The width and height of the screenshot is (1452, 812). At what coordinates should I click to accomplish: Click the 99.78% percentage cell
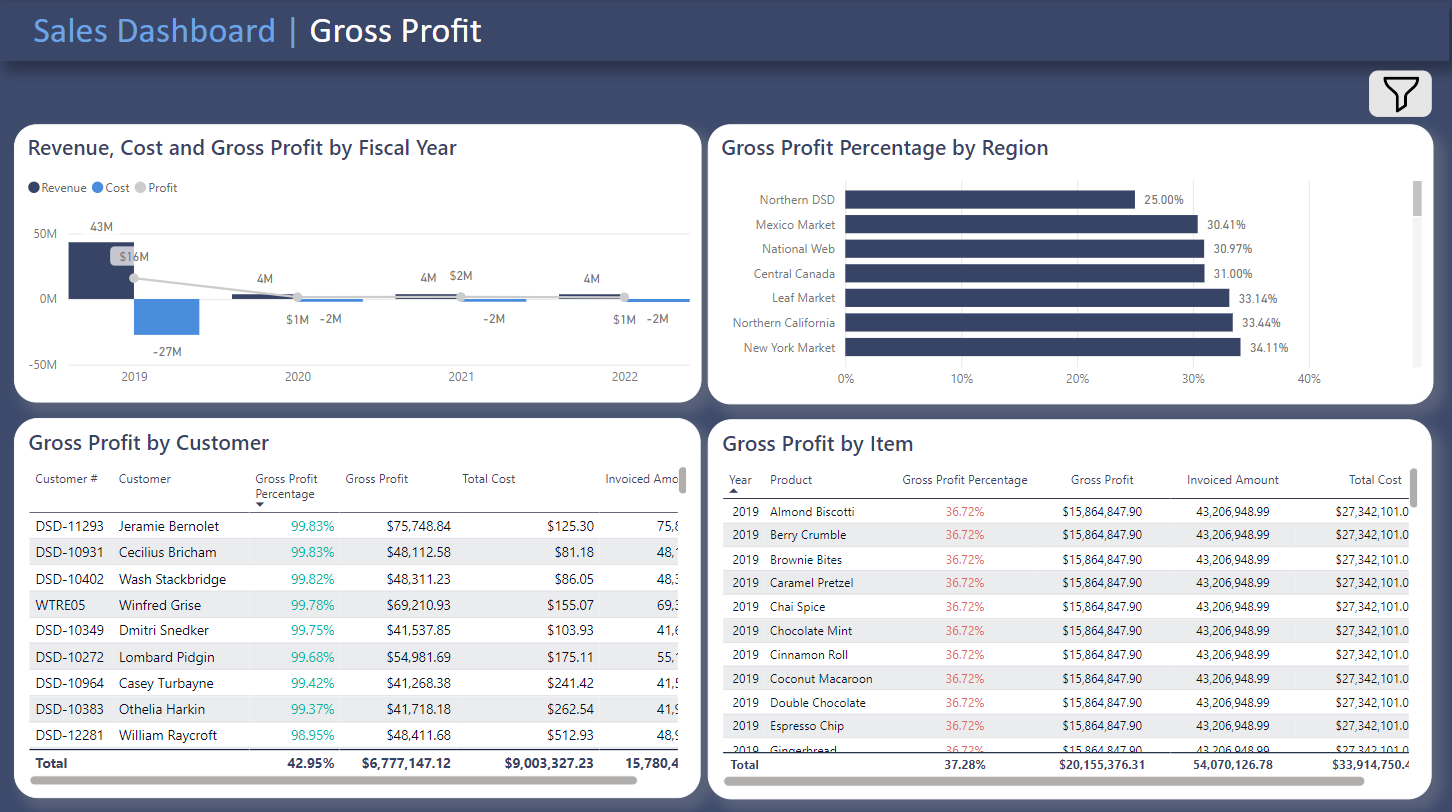313,605
